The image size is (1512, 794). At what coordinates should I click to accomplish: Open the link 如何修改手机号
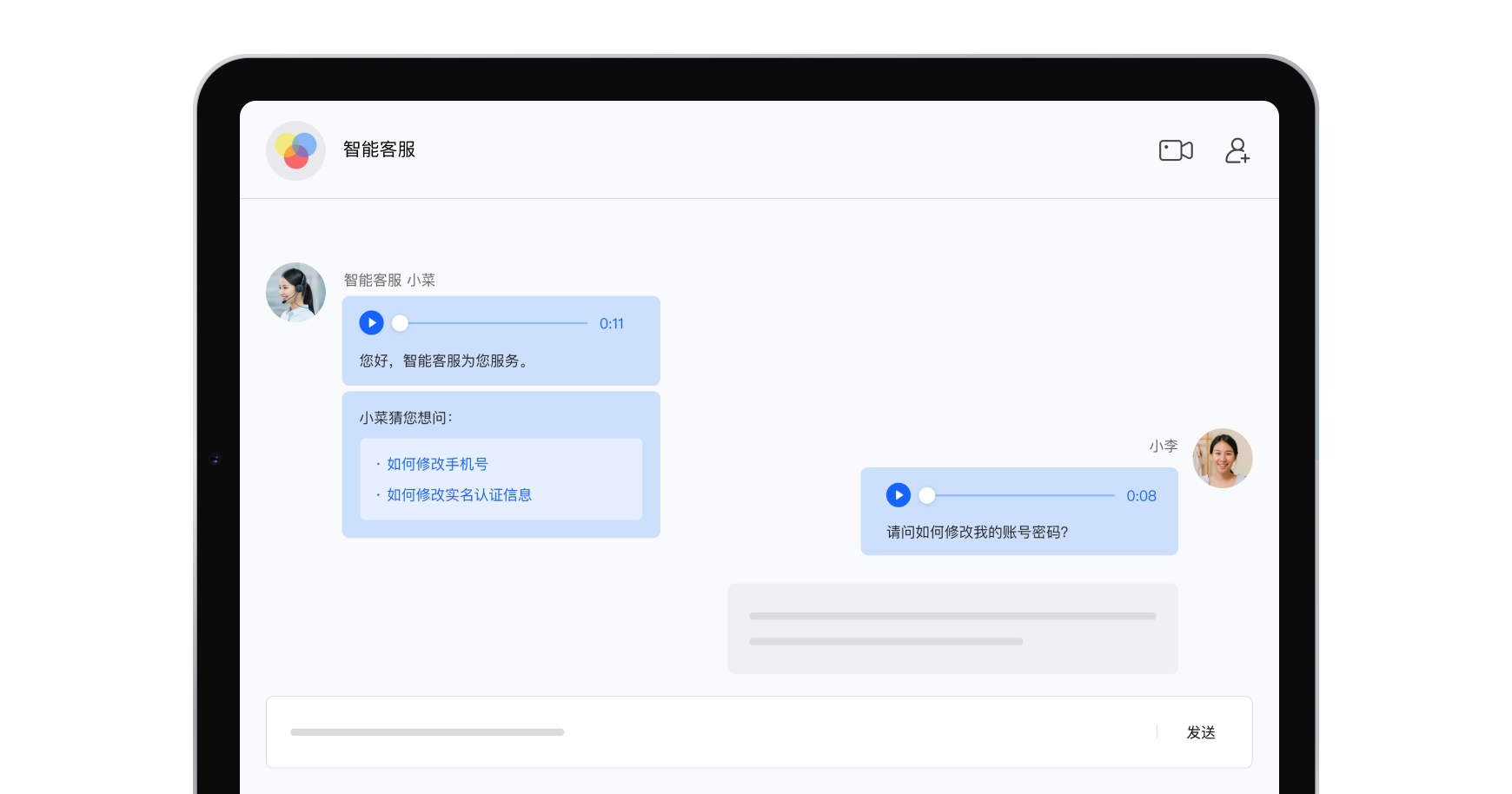tap(437, 464)
